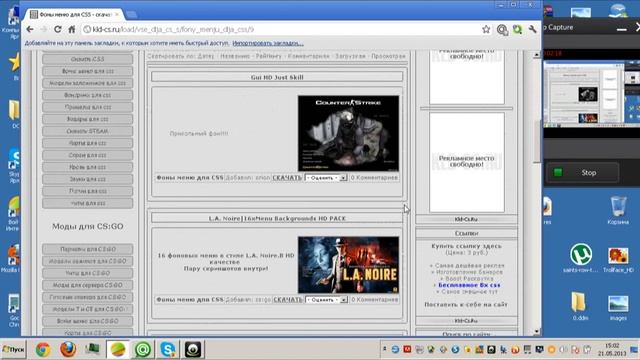Select the TrollFace_HD desktop image

(618, 260)
